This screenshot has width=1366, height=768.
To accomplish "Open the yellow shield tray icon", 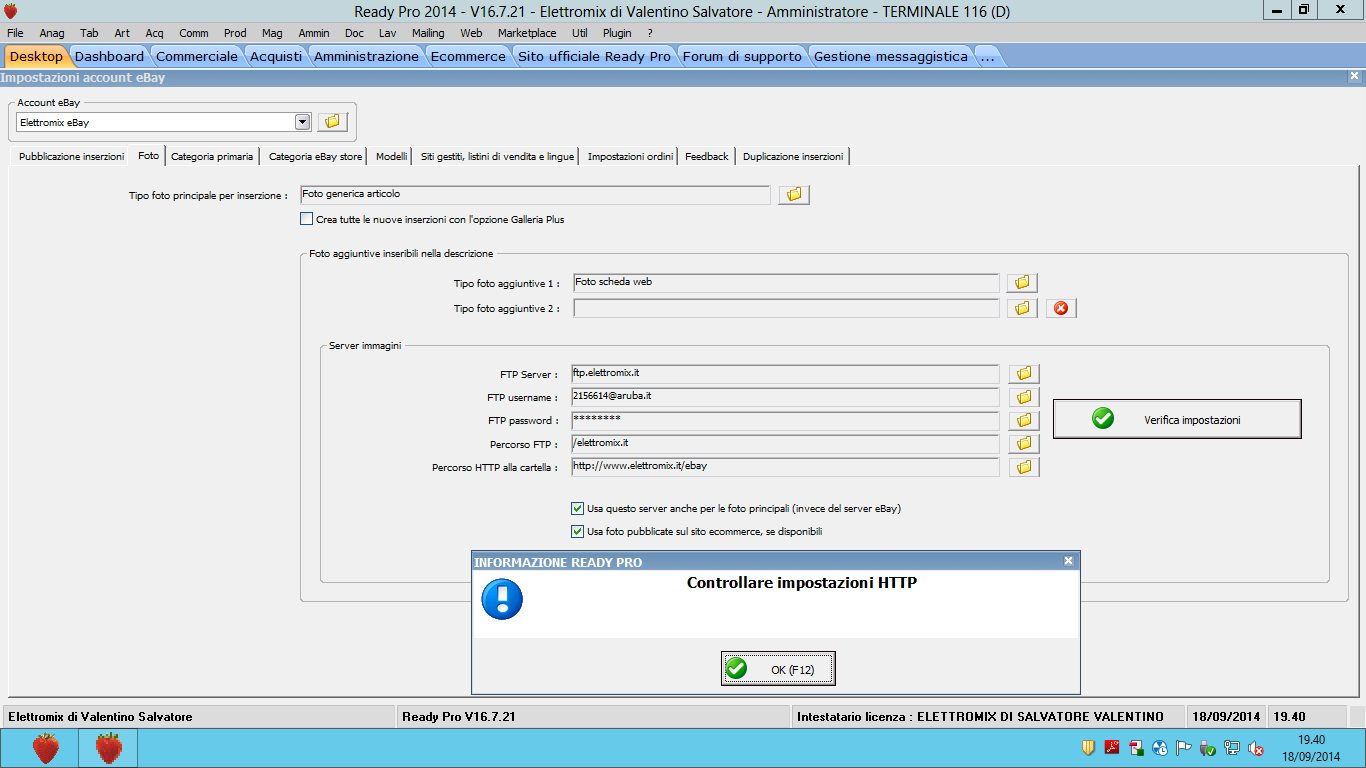I will coord(1088,747).
